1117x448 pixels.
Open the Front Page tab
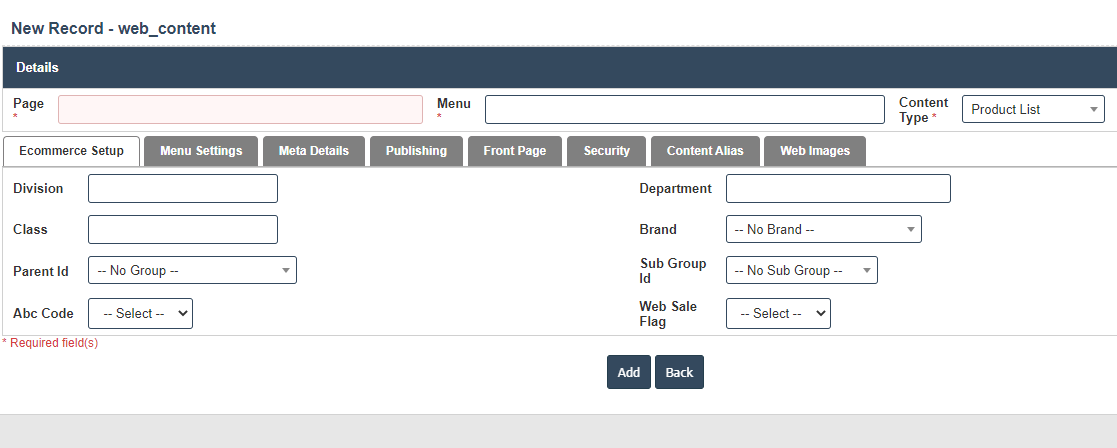pyautogui.click(x=515, y=151)
